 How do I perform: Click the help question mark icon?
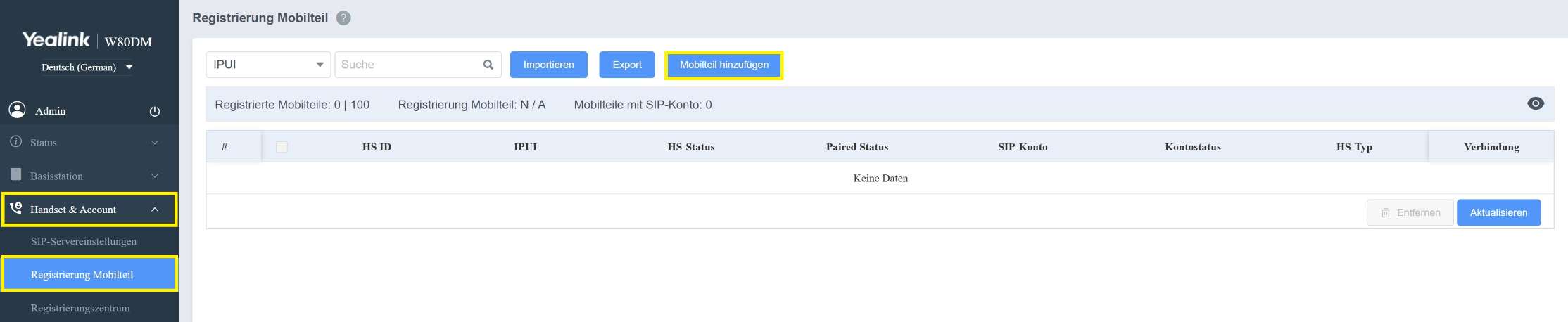tap(343, 18)
